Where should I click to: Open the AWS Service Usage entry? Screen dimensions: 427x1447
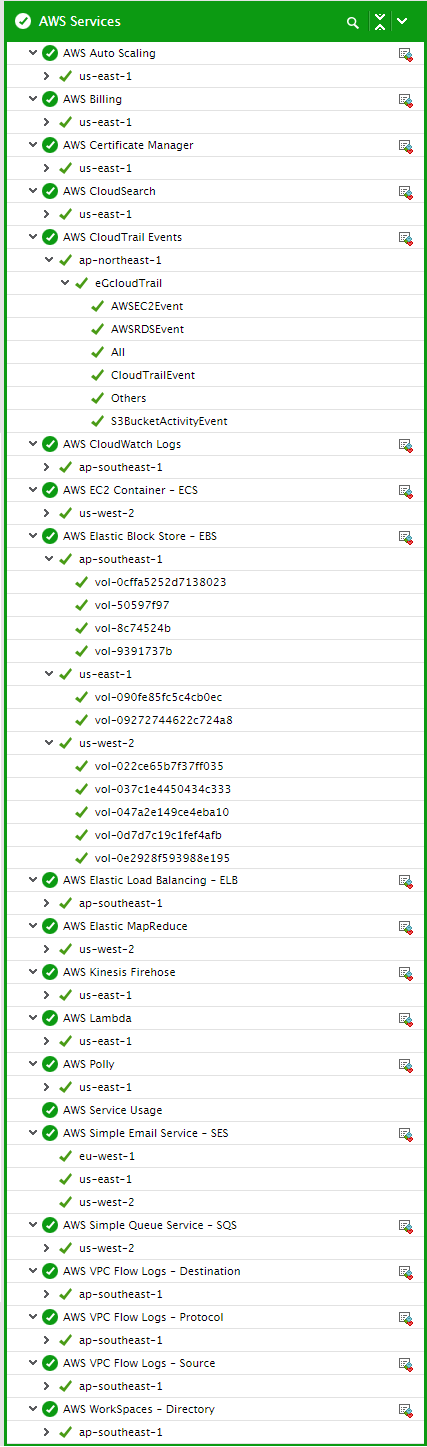tap(112, 1110)
